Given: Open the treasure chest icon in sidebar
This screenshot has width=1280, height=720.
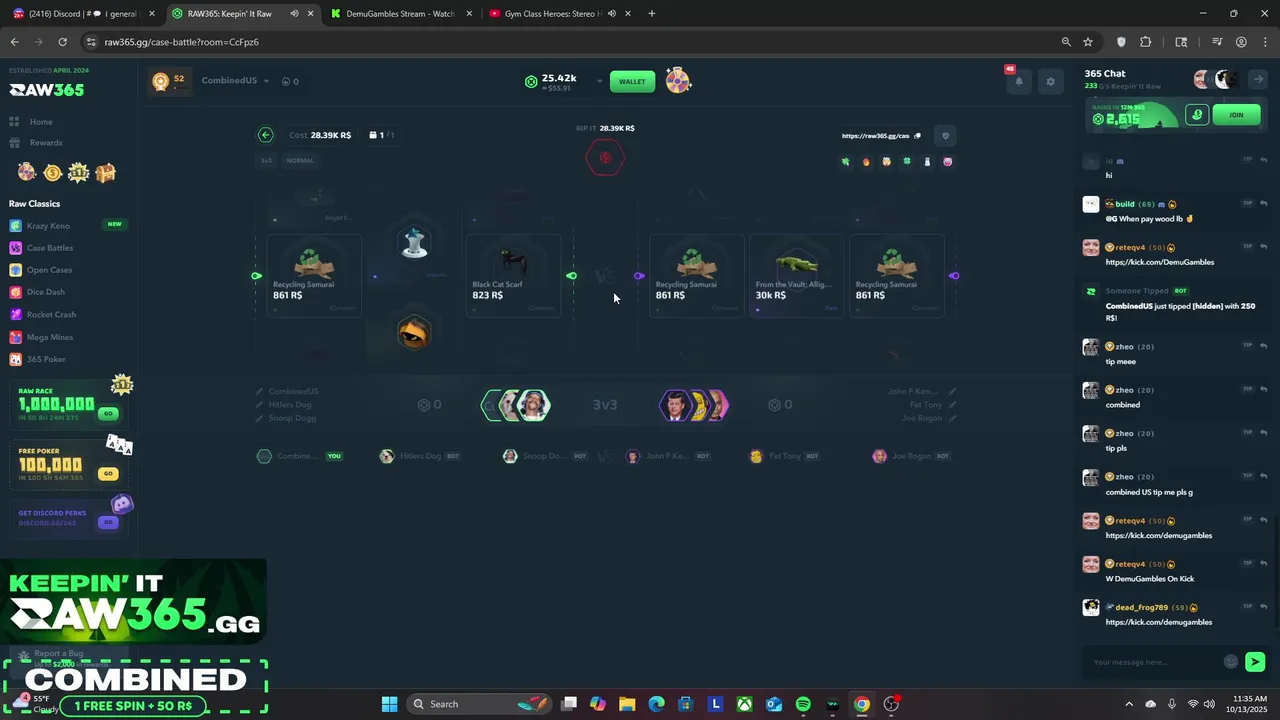Looking at the screenshot, I should click(x=105, y=173).
